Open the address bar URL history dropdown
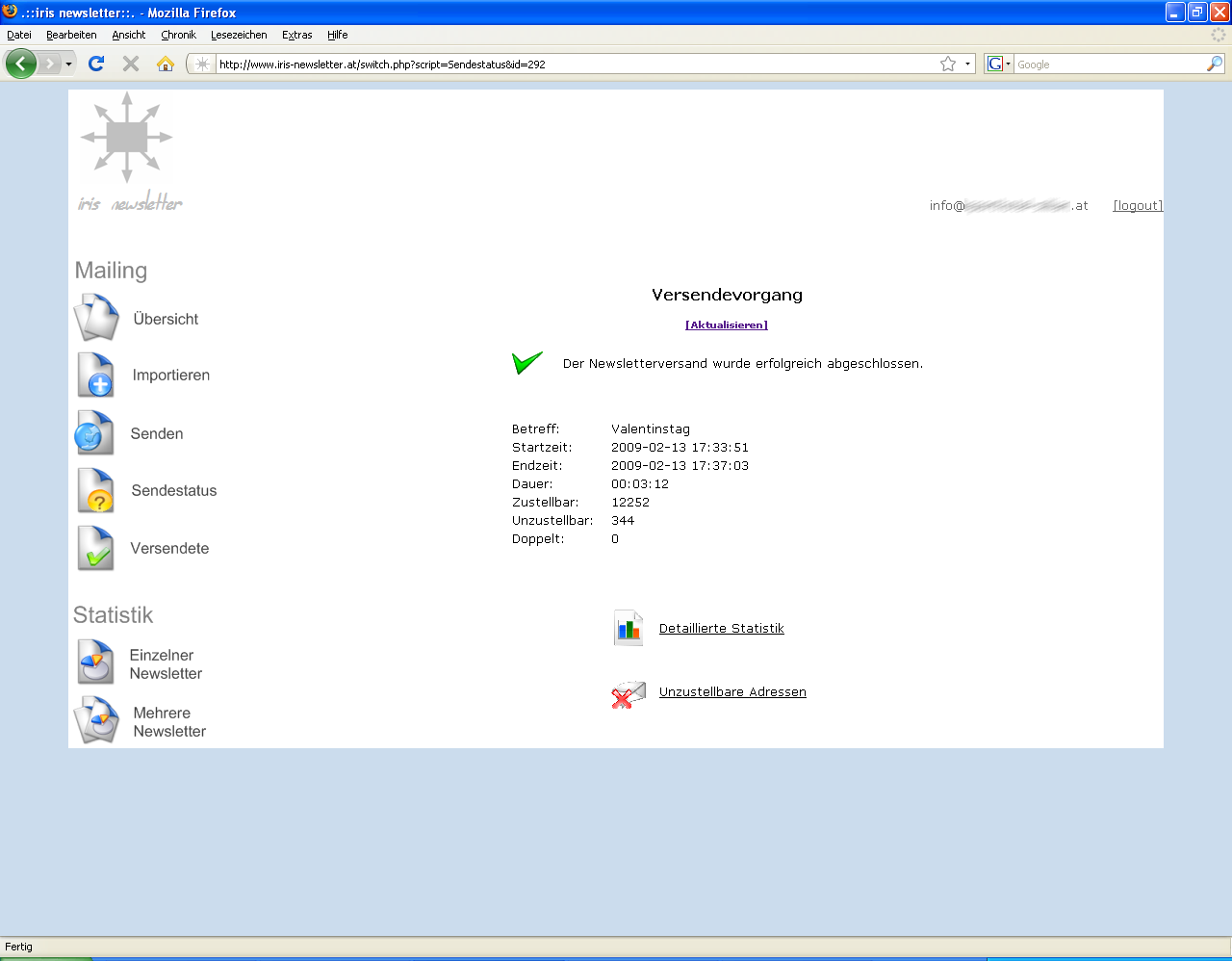 pyautogui.click(x=967, y=65)
